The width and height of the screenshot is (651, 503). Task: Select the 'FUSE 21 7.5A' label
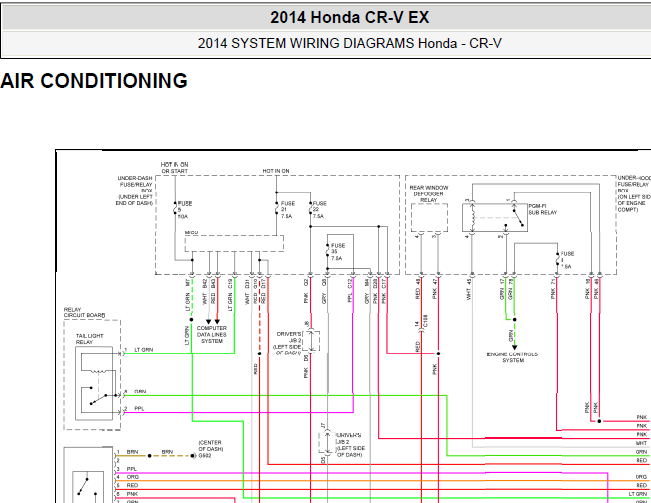point(288,210)
